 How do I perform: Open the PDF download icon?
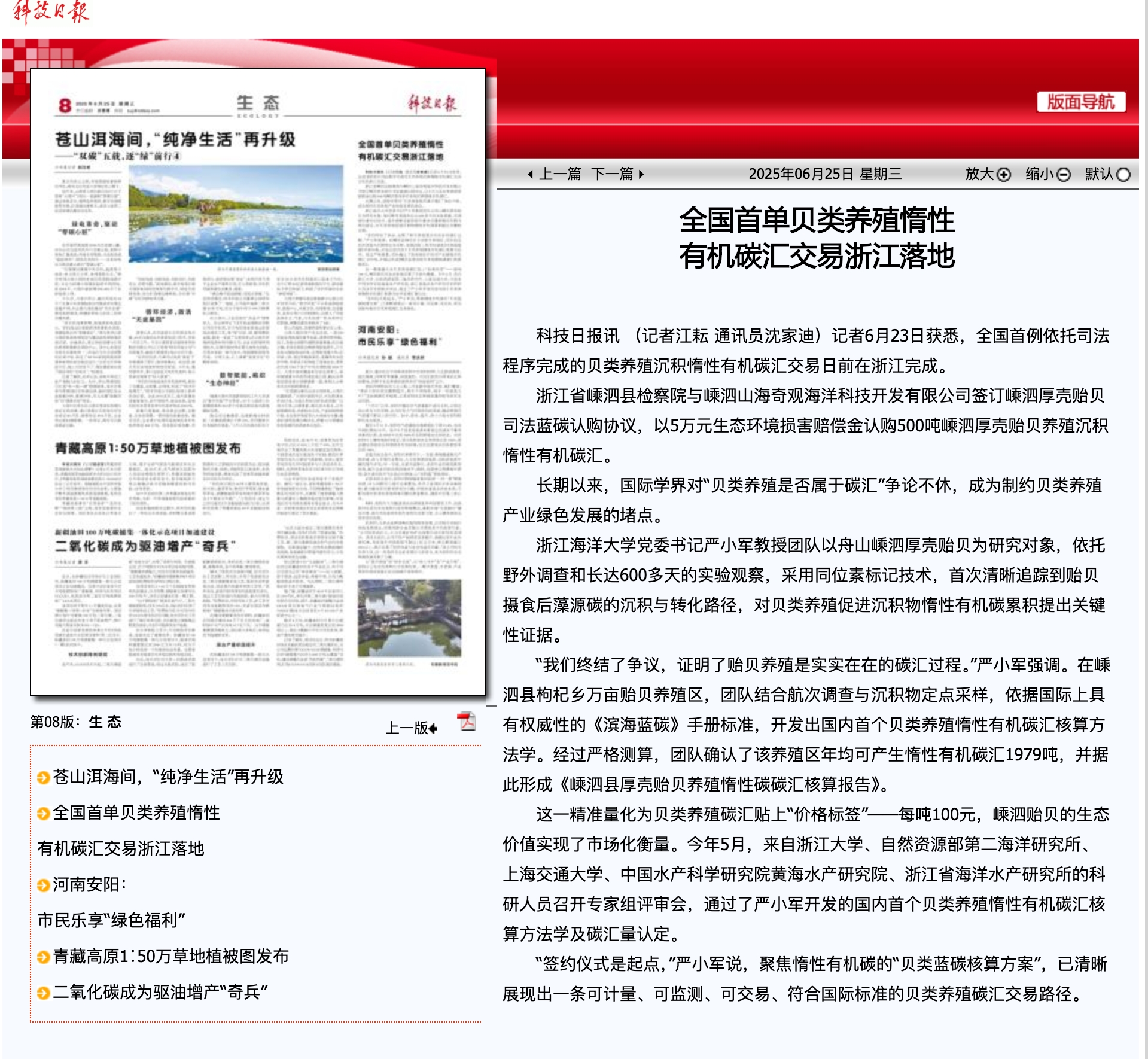467,722
